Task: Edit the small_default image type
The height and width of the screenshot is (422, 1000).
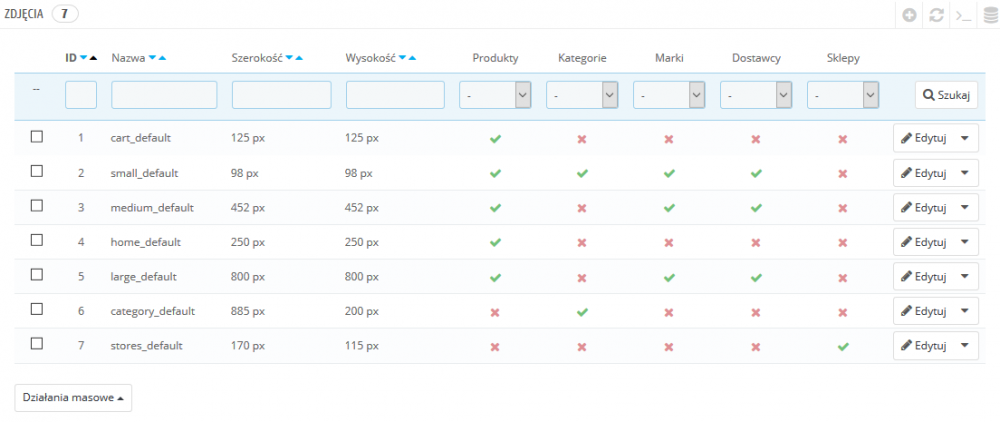Action: [923, 173]
